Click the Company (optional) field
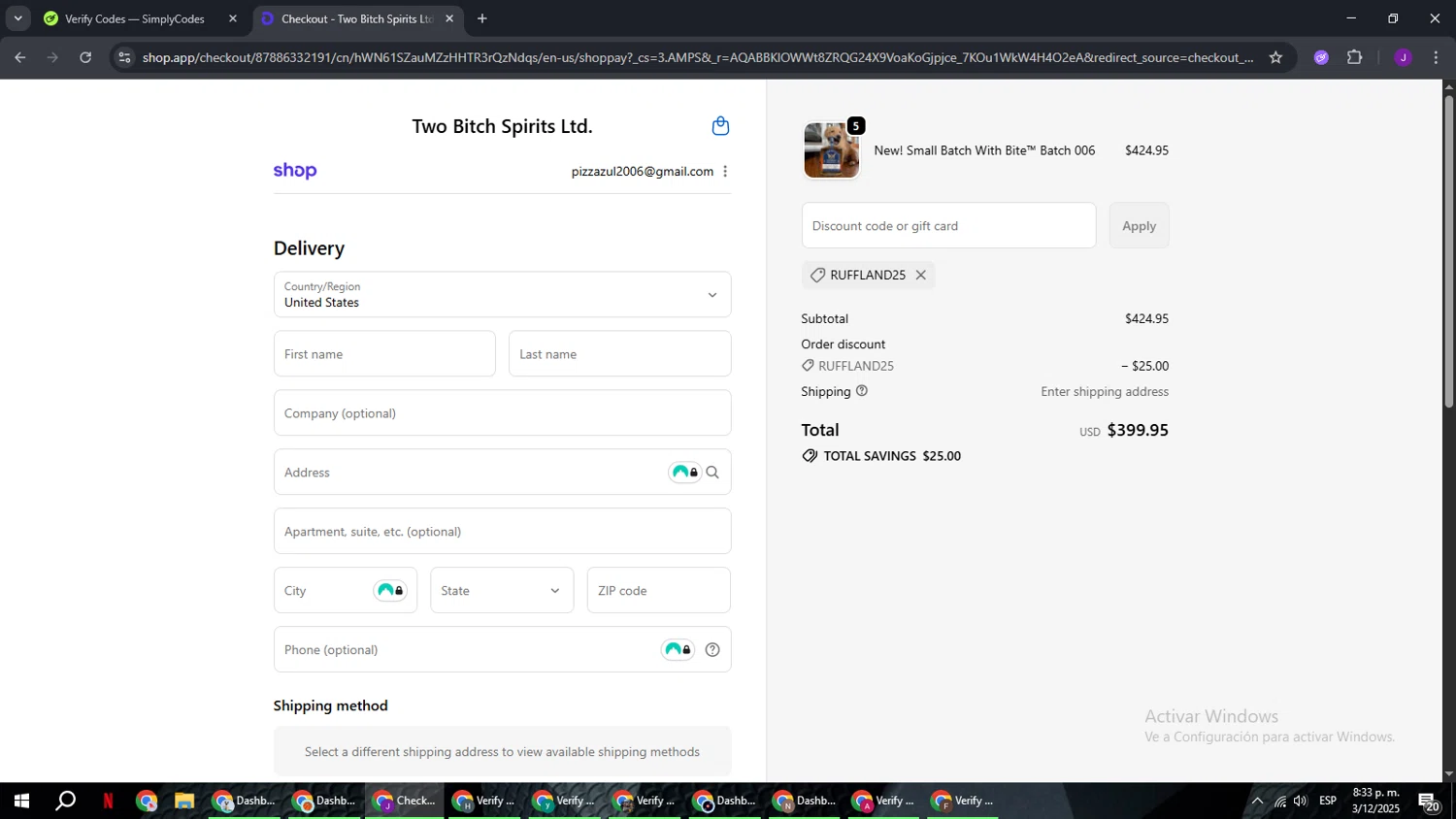1456x819 pixels. click(502, 413)
